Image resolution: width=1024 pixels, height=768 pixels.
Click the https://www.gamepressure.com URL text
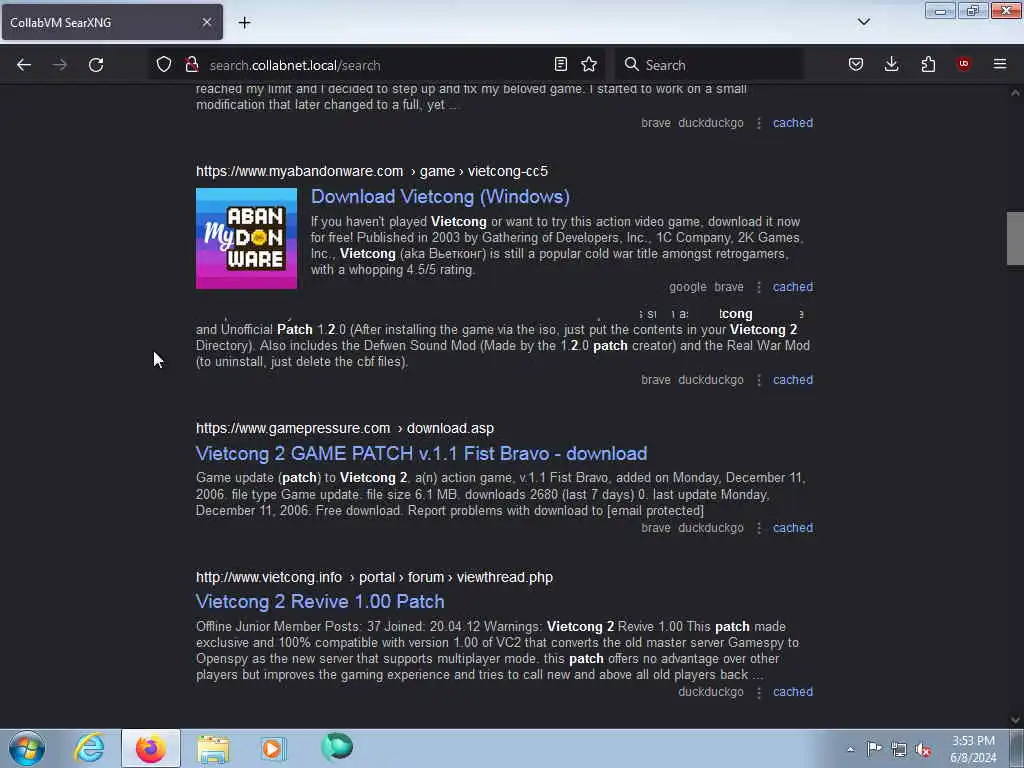[x=293, y=428]
